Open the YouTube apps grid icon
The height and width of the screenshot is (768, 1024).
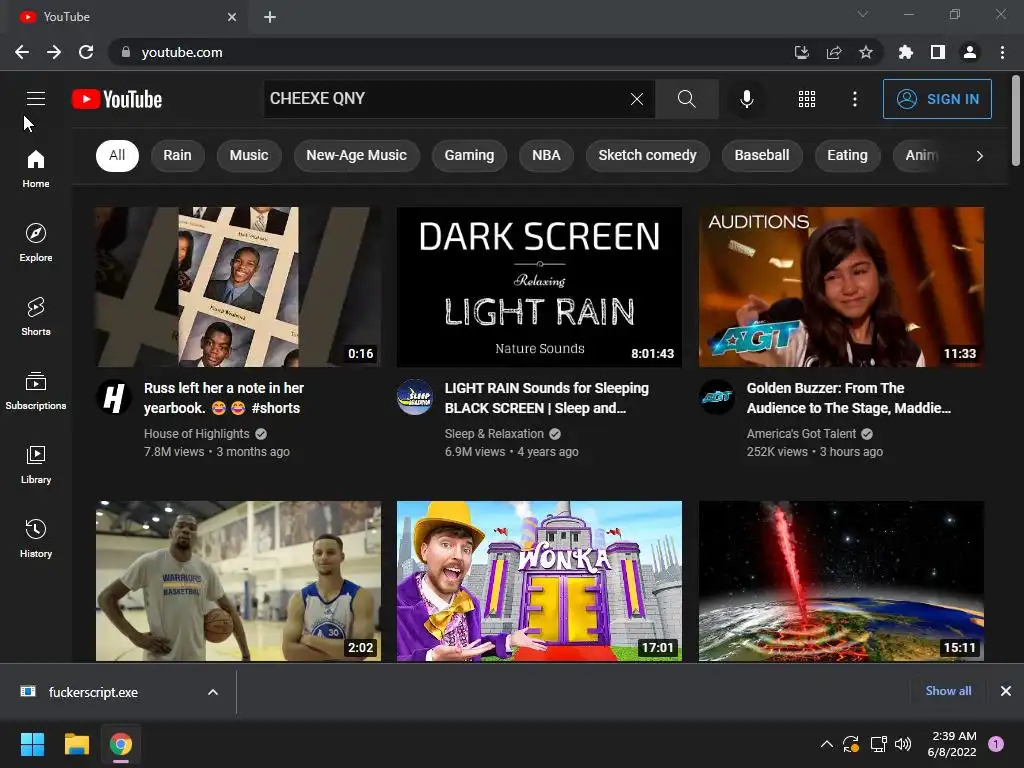tap(807, 99)
